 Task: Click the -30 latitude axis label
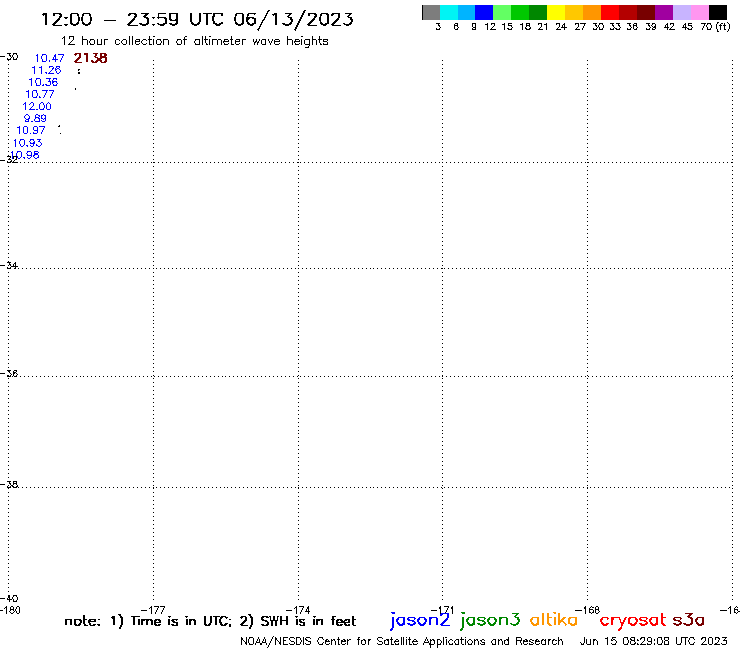coord(9,57)
